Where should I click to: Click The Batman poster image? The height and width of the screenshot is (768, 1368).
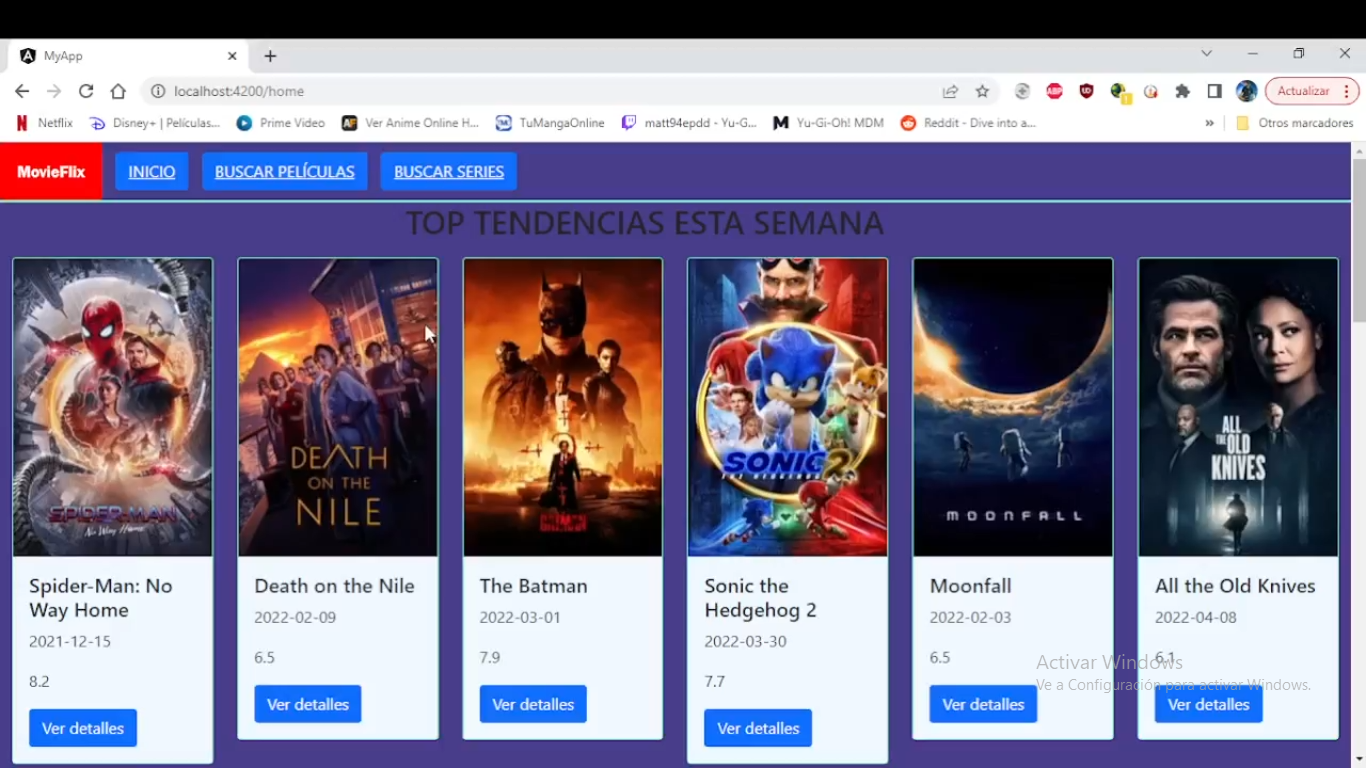[563, 407]
